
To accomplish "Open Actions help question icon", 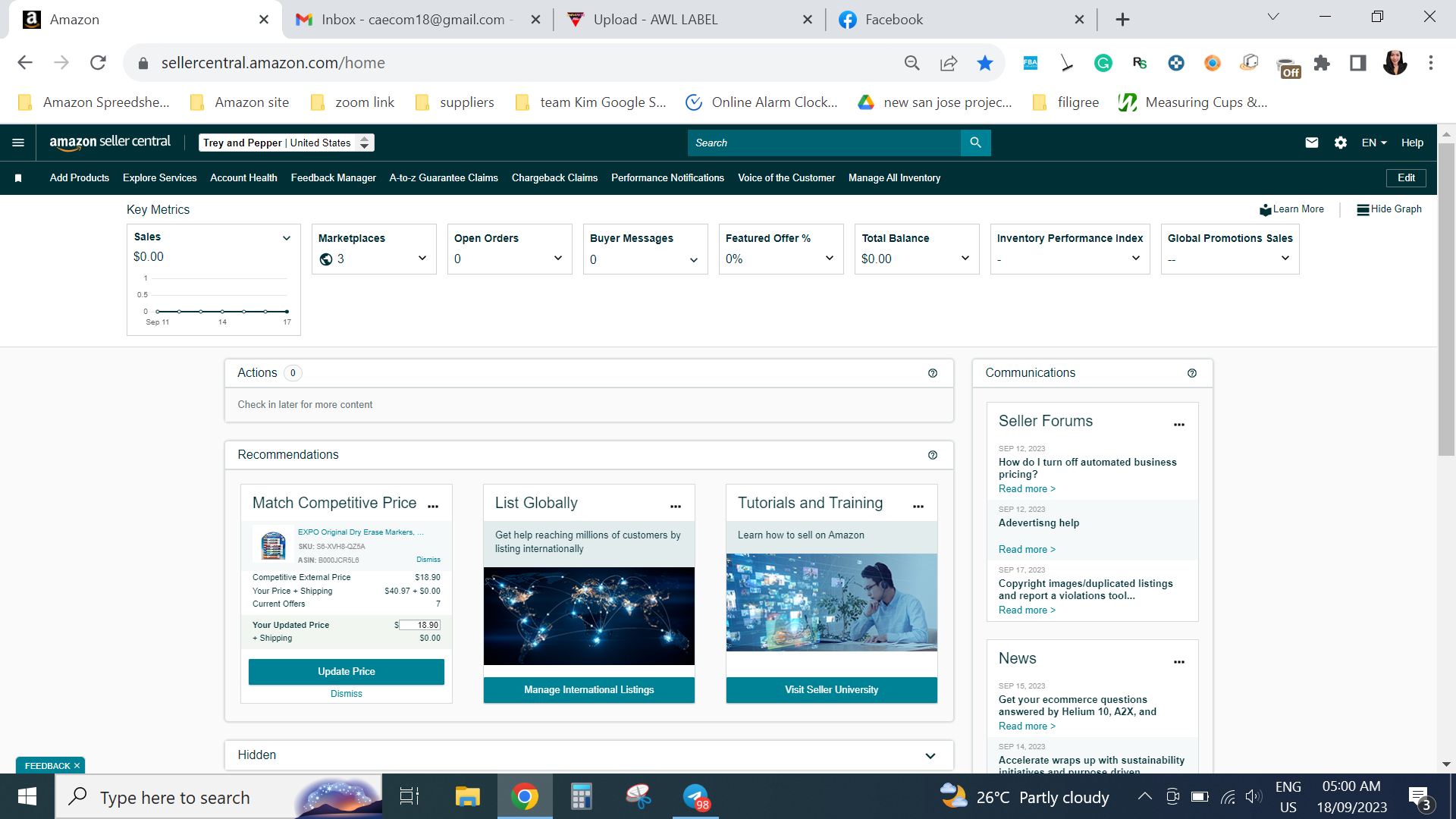I will 933,373.
